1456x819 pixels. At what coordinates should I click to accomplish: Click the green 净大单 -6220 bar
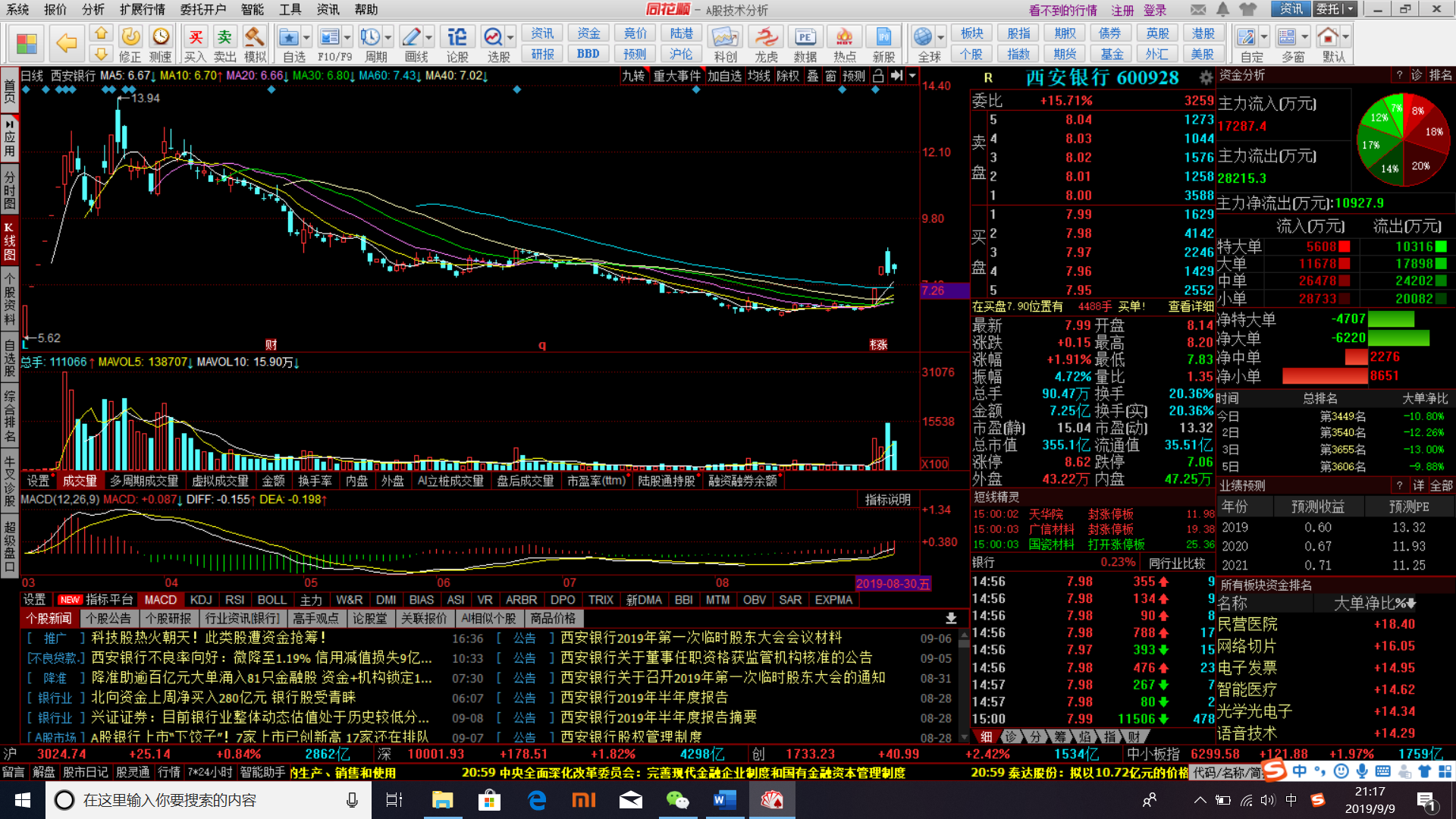pyautogui.click(x=1399, y=337)
